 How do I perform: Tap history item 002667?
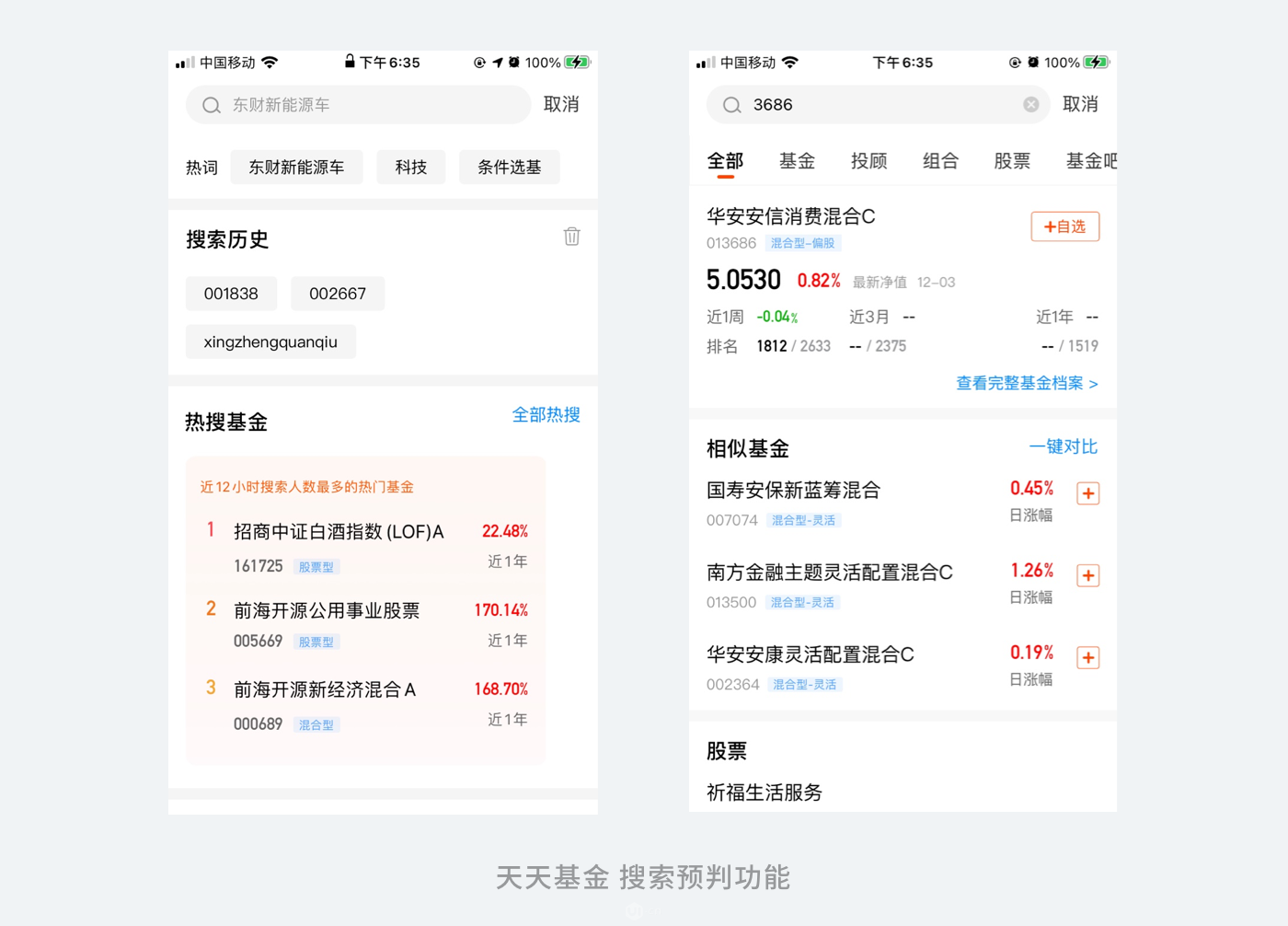click(x=338, y=294)
